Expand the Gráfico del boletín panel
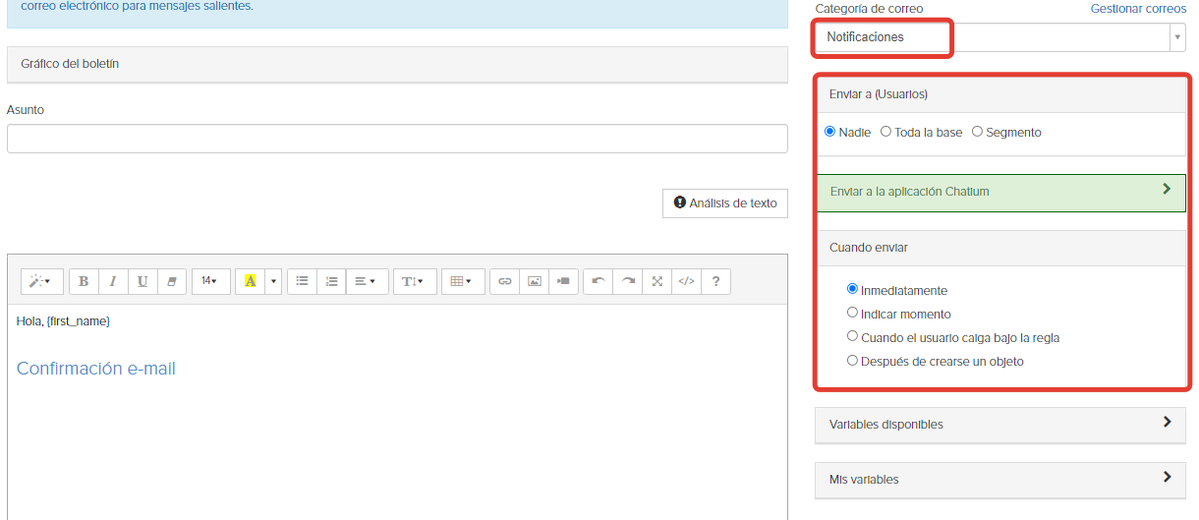The image size is (1199, 520). [x=397, y=64]
